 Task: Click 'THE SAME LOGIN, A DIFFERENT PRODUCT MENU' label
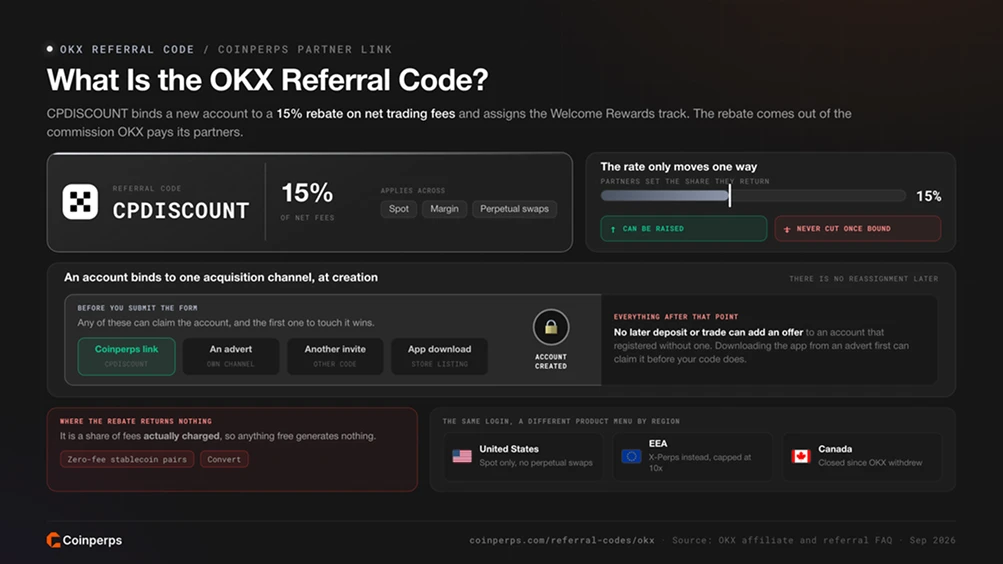pyautogui.click(x=561, y=421)
